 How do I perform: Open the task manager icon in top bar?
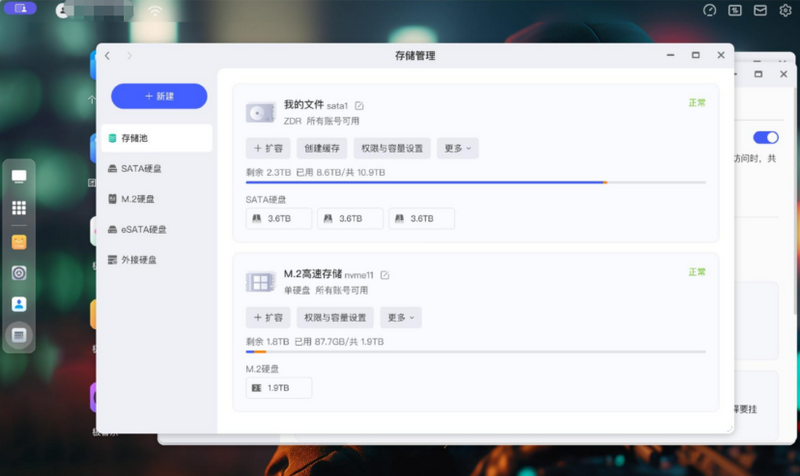click(x=735, y=10)
